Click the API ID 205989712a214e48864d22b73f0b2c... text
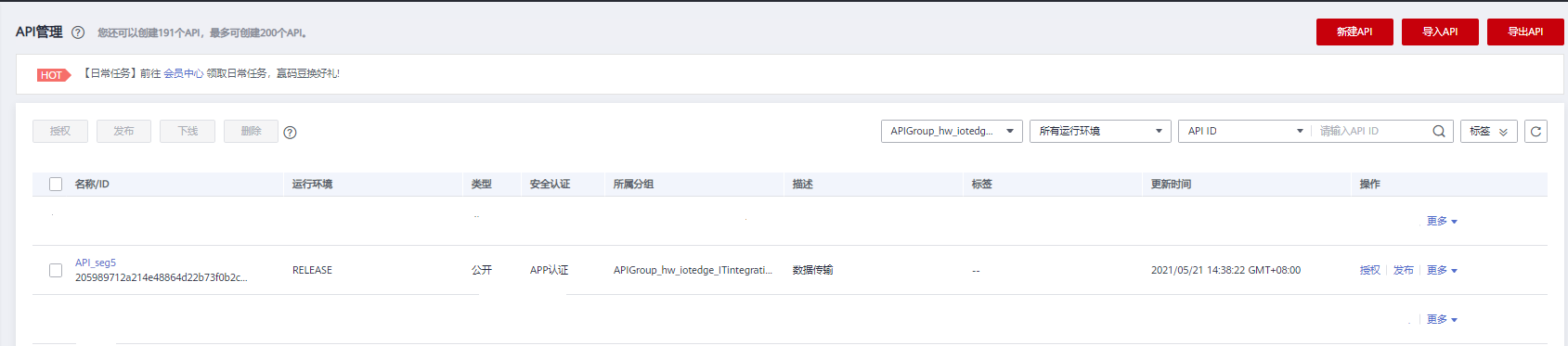 [x=161, y=278]
